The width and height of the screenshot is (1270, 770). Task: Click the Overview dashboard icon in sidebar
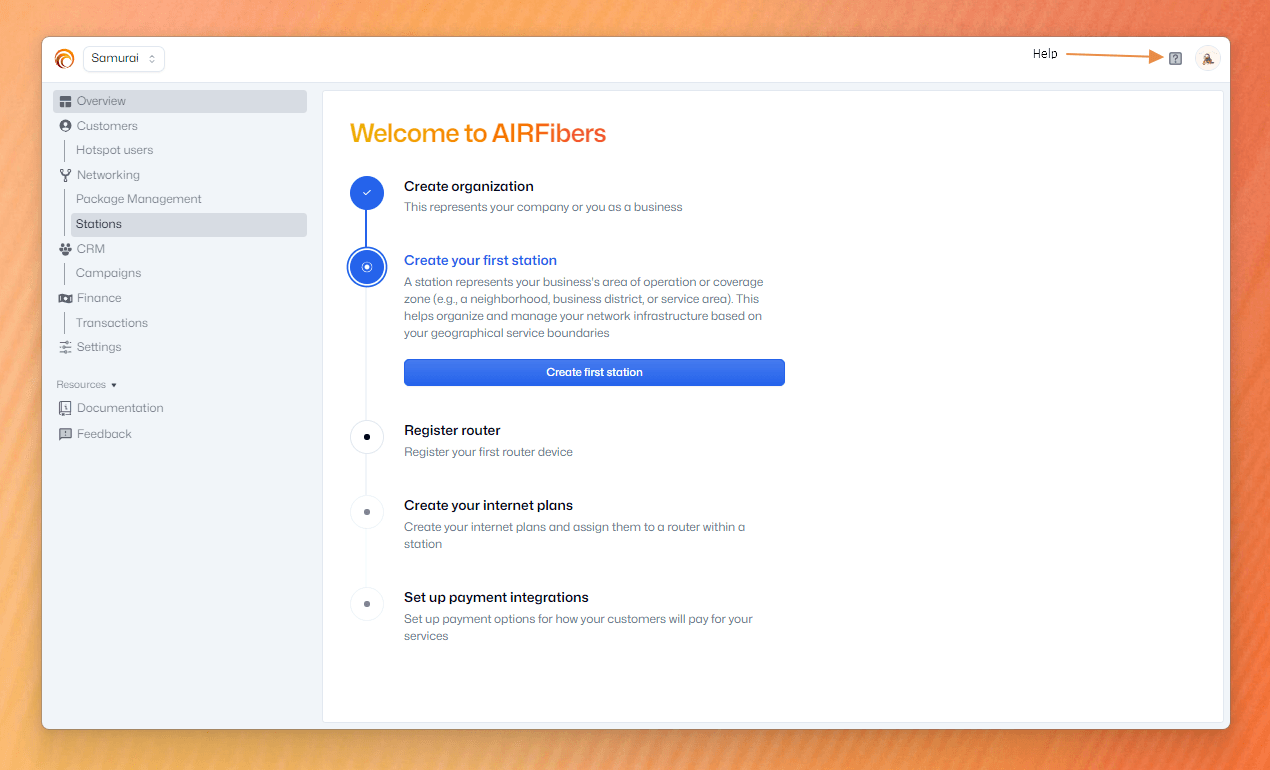(66, 101)
